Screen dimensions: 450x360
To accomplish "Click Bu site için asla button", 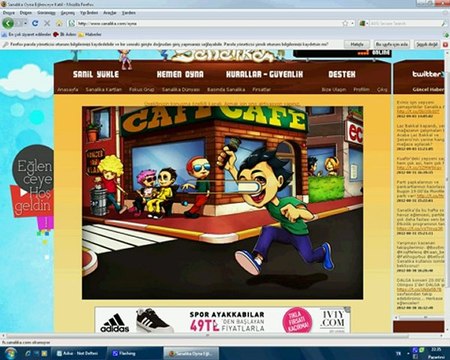I will click(392, 44).
